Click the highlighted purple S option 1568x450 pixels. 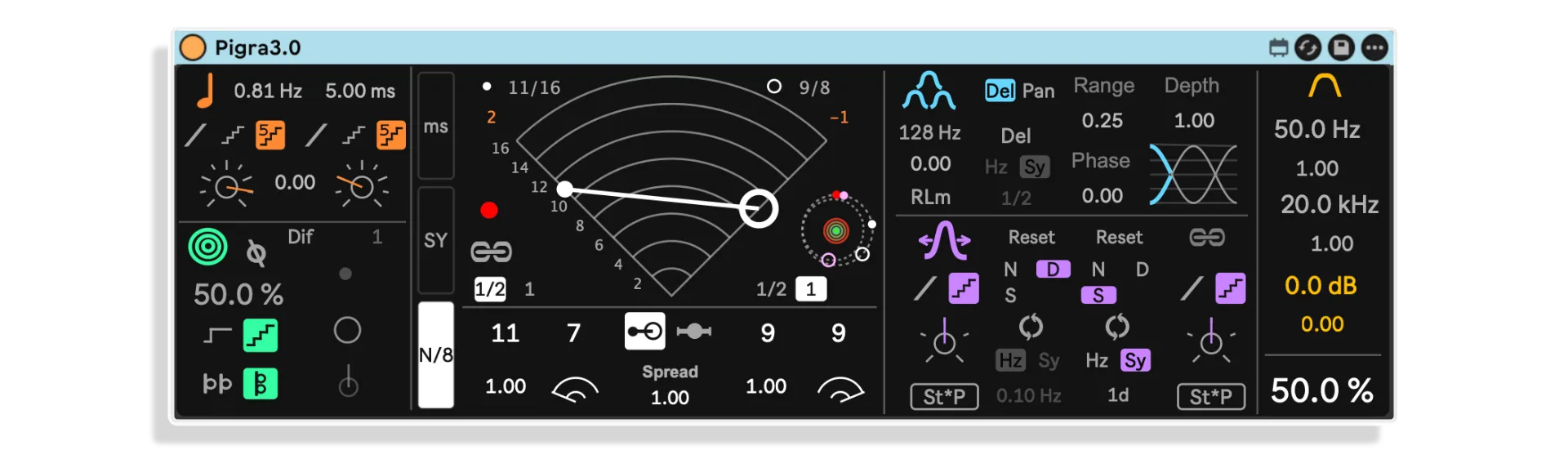tap(1098, 296)
